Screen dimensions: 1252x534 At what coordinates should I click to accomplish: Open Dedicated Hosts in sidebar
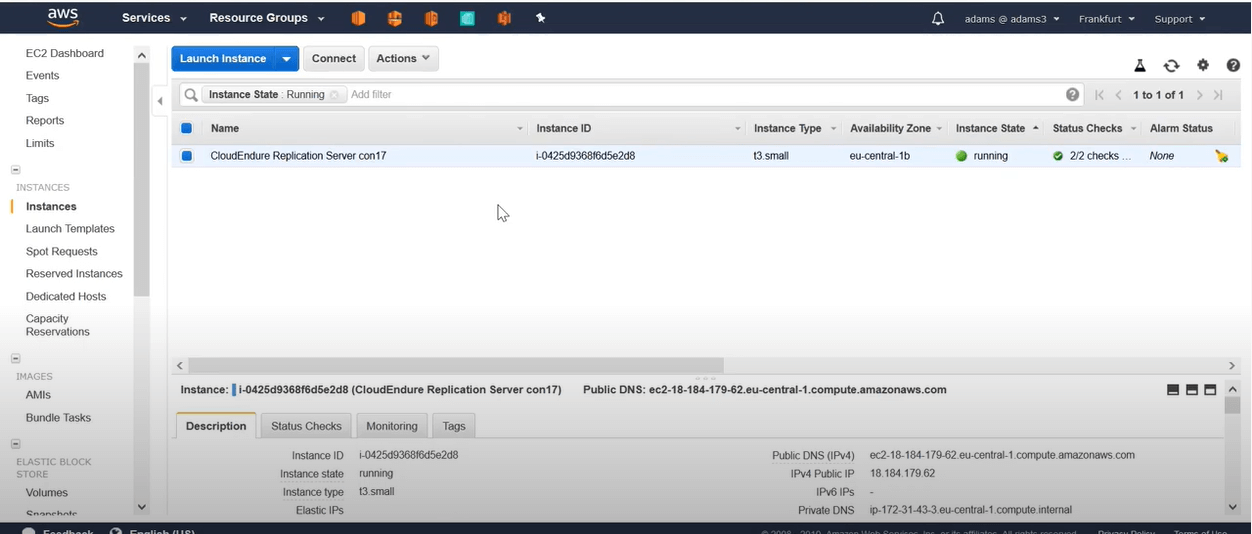click(x=66, y=297)
